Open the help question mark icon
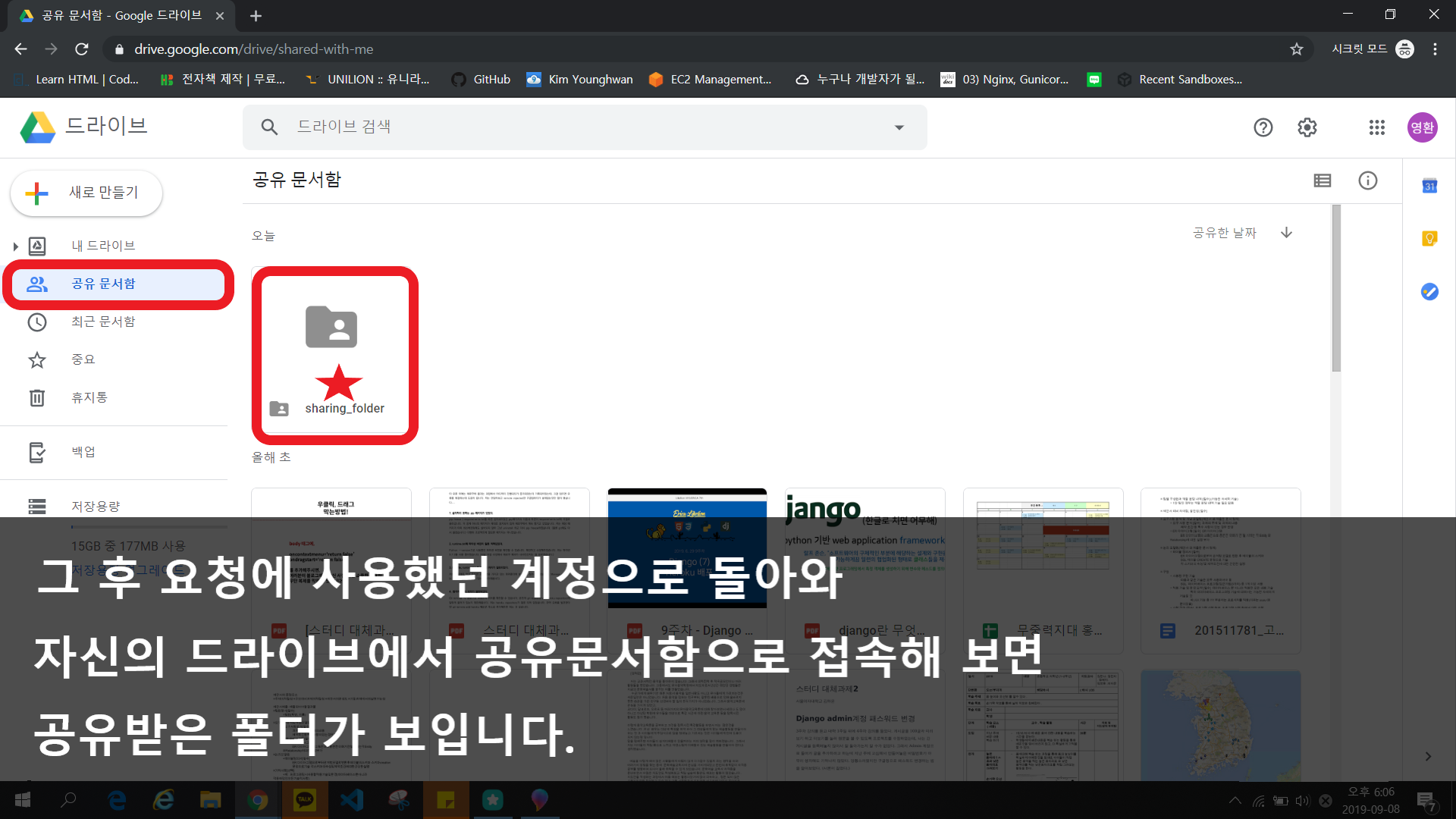The height and width of the screenshot is (819, 1456). [1263, 127]
